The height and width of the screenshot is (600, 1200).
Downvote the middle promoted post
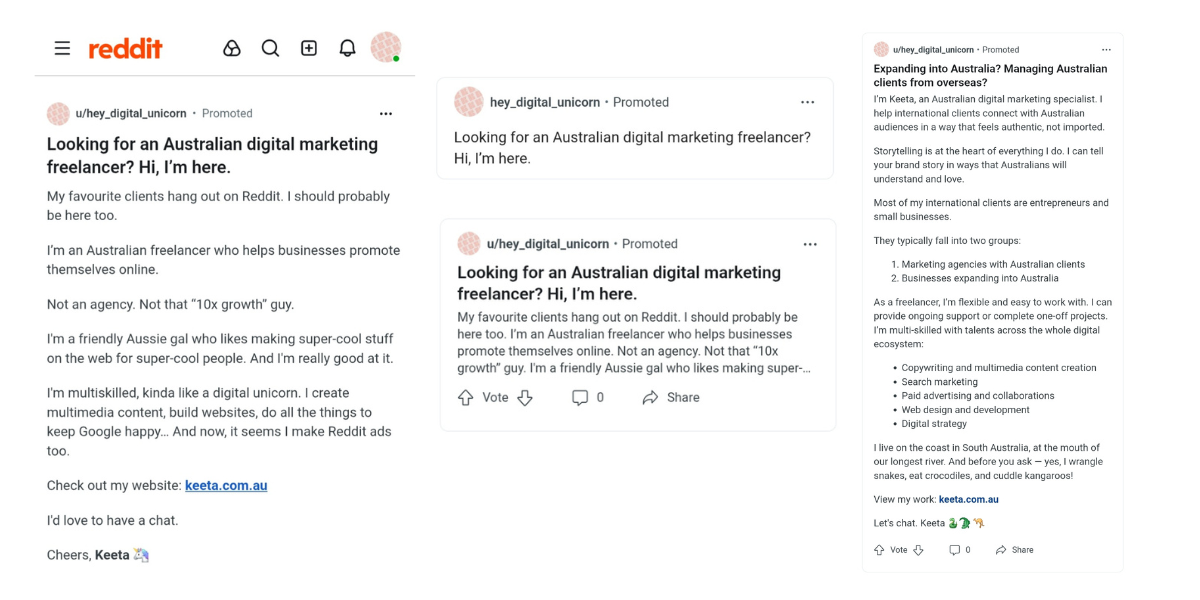(x=525, y=398)
